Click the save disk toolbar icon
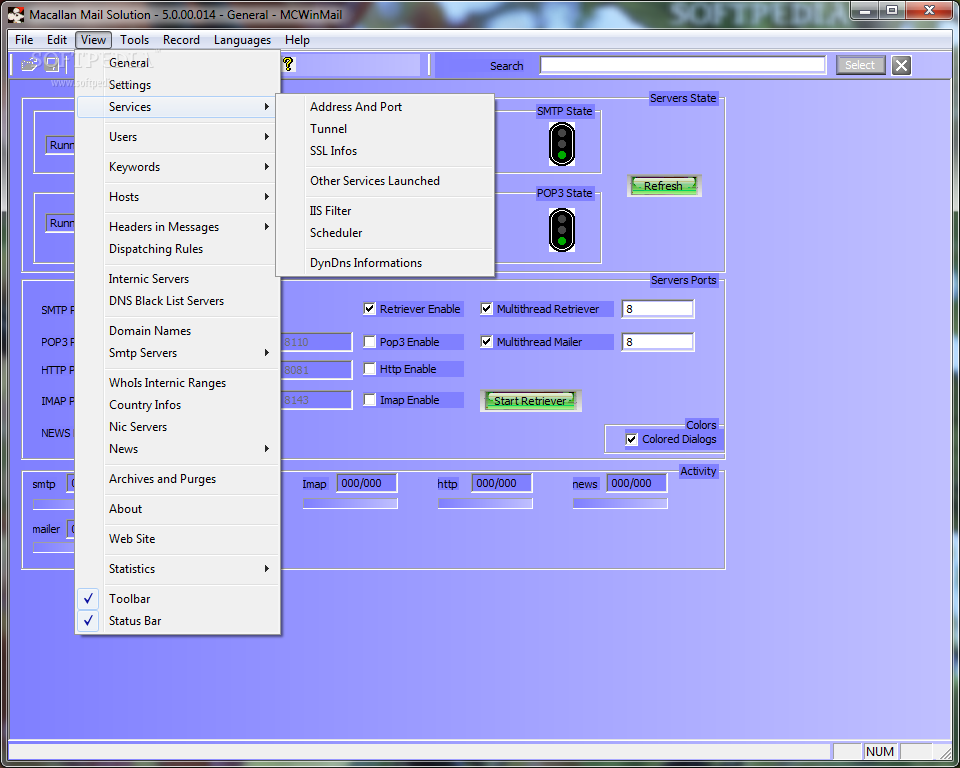Viewport: 960px width, 768px height. pos(52,64)
